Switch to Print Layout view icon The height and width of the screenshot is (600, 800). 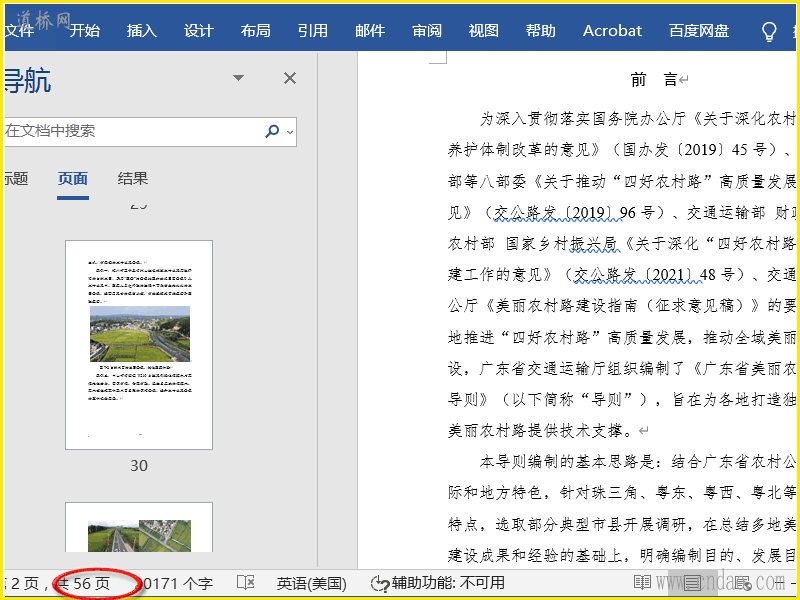(693, 582)
